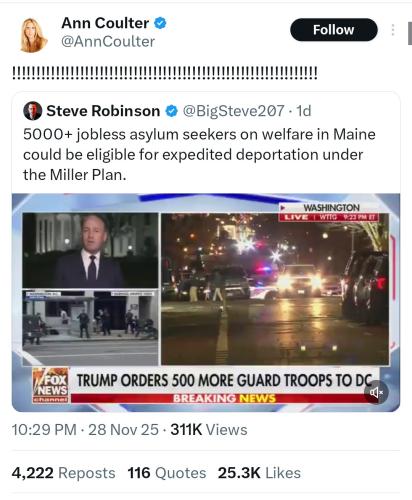Click the 10:29 PM tweet timestamp

pos(44,430)
